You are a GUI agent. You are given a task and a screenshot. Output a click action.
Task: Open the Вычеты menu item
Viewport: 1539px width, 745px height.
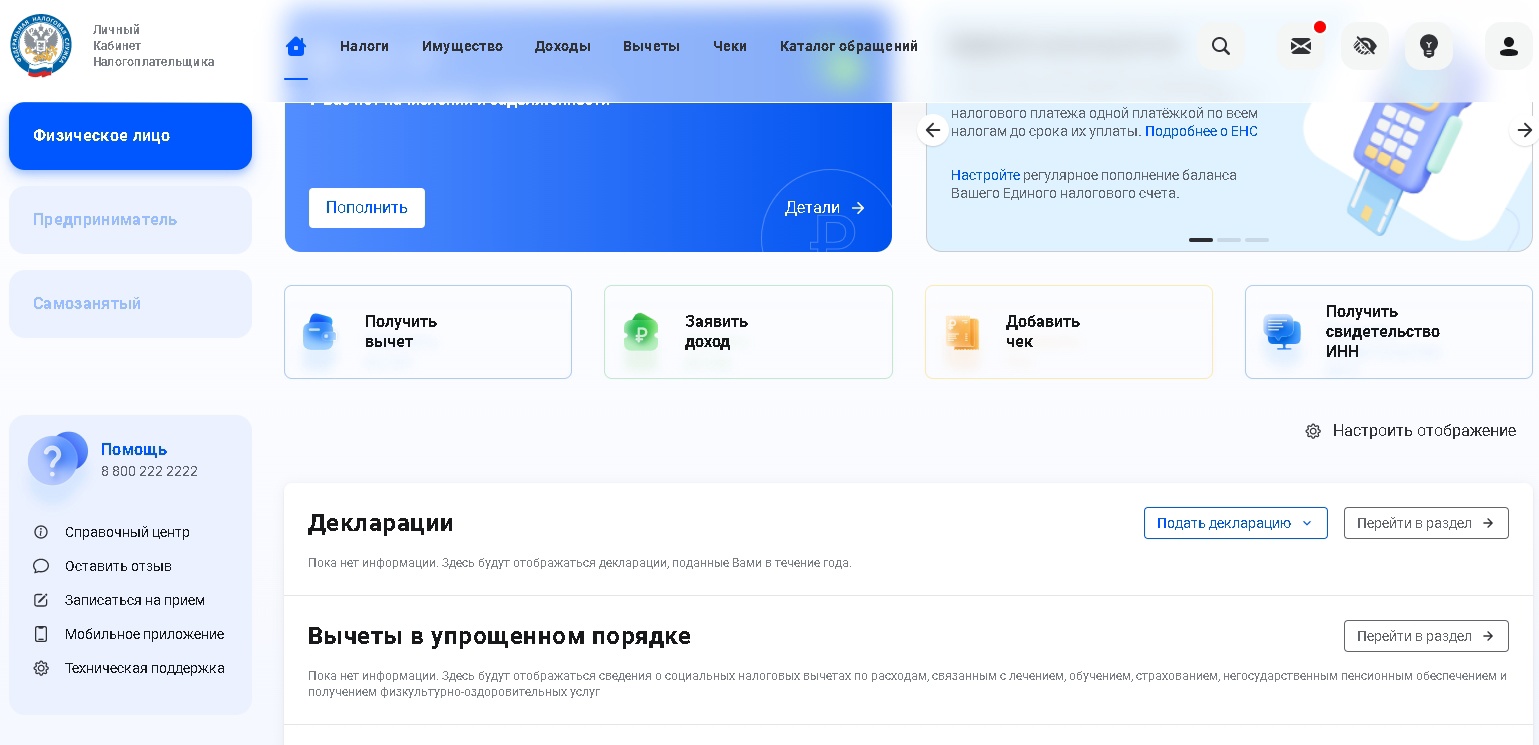coord(651,46)
